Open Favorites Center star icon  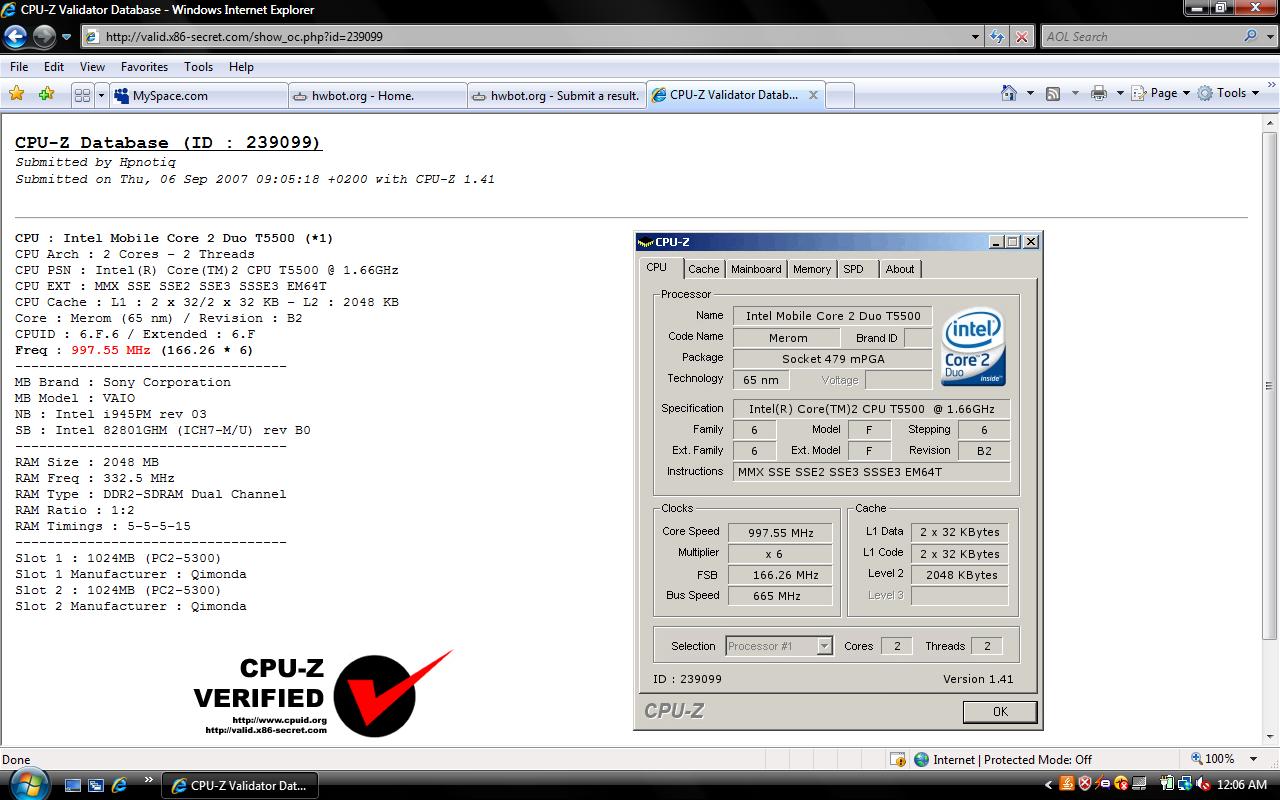coord(17,94)
